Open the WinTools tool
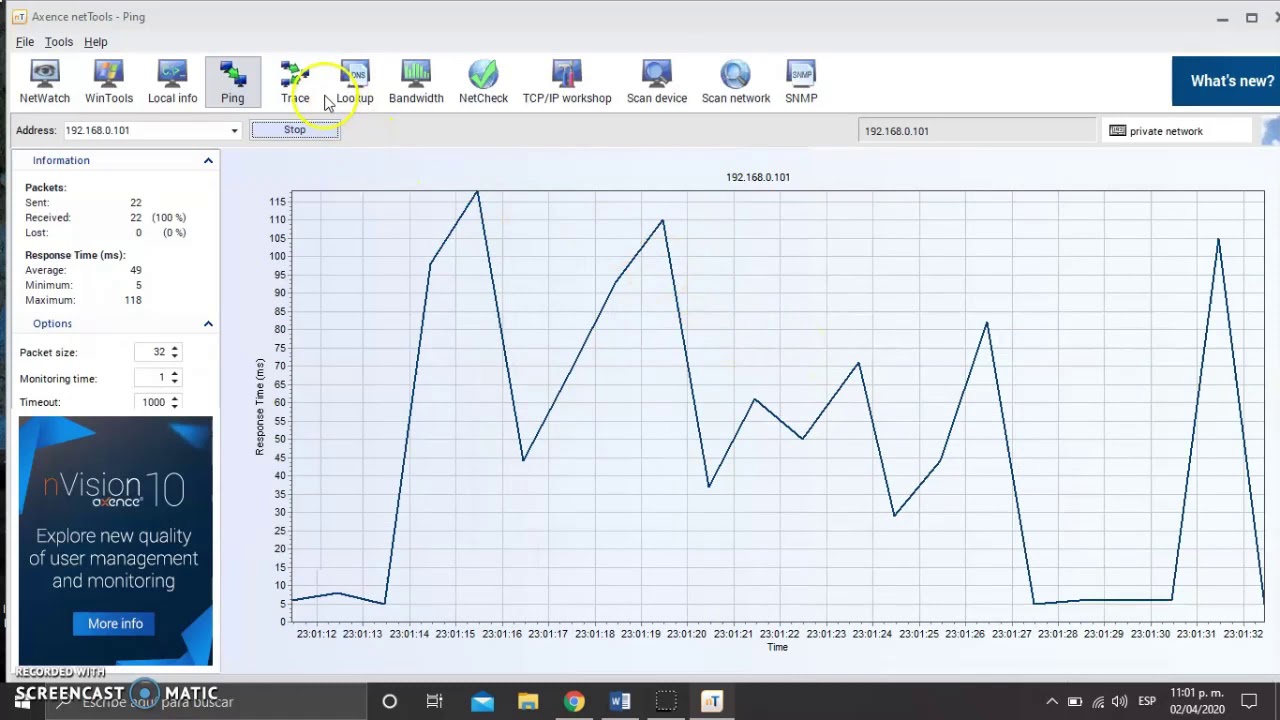The width and height of the screenshot is (1280, 720). click(108, 82)
